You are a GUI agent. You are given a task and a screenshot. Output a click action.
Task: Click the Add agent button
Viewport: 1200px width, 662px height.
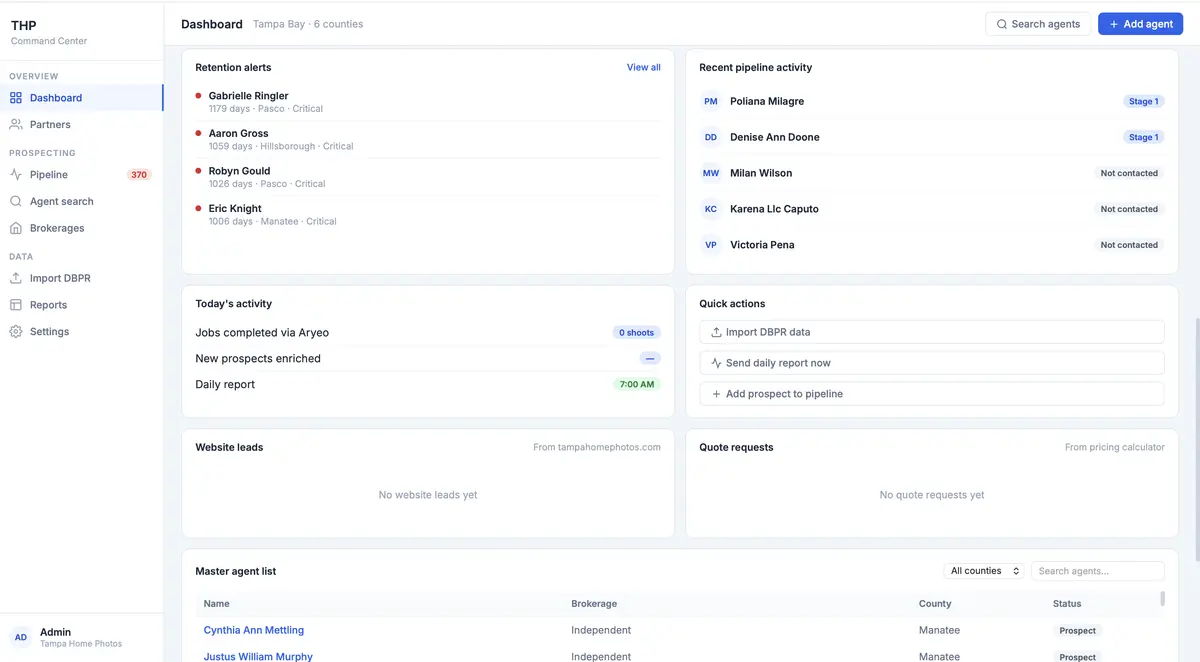coord(1141,24)
